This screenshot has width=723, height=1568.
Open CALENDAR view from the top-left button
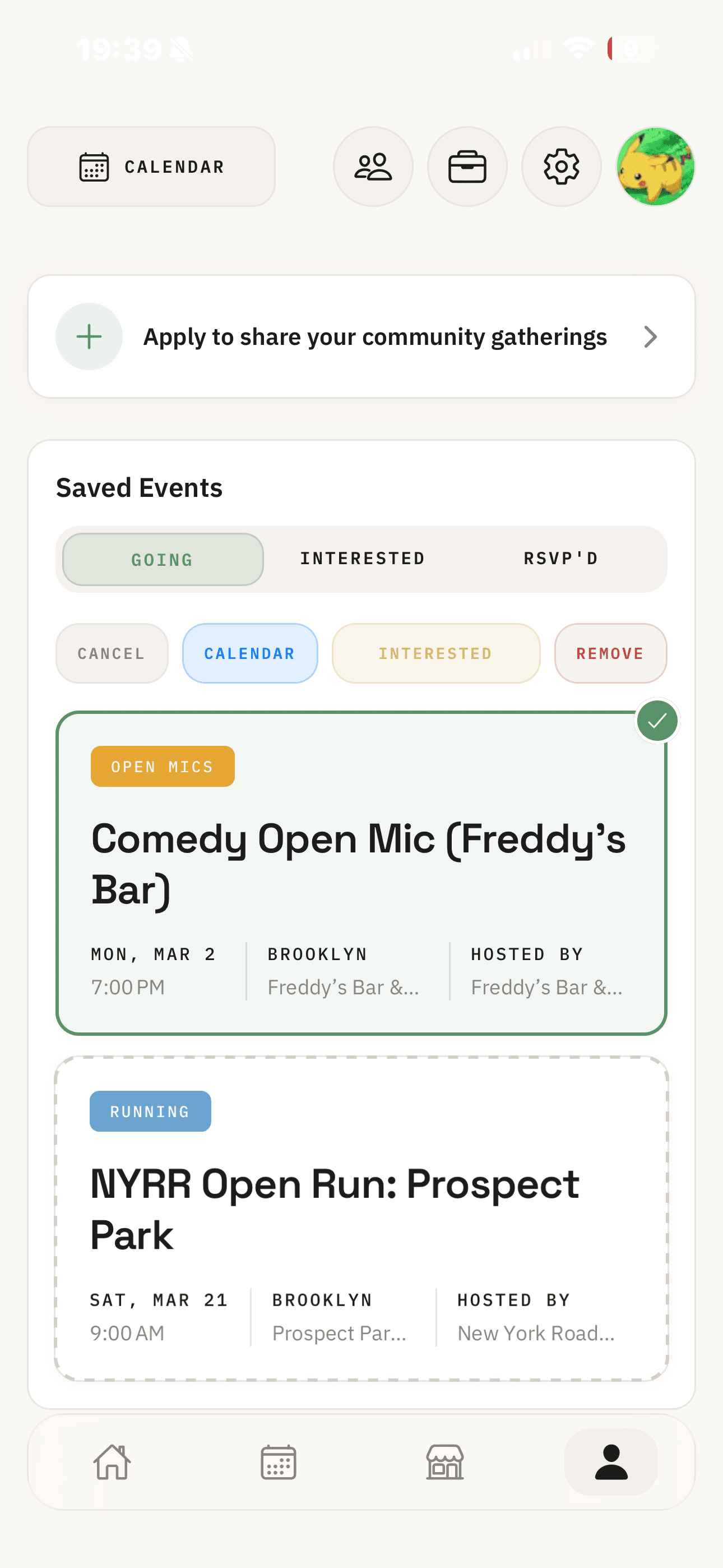[x=150, y=167]
